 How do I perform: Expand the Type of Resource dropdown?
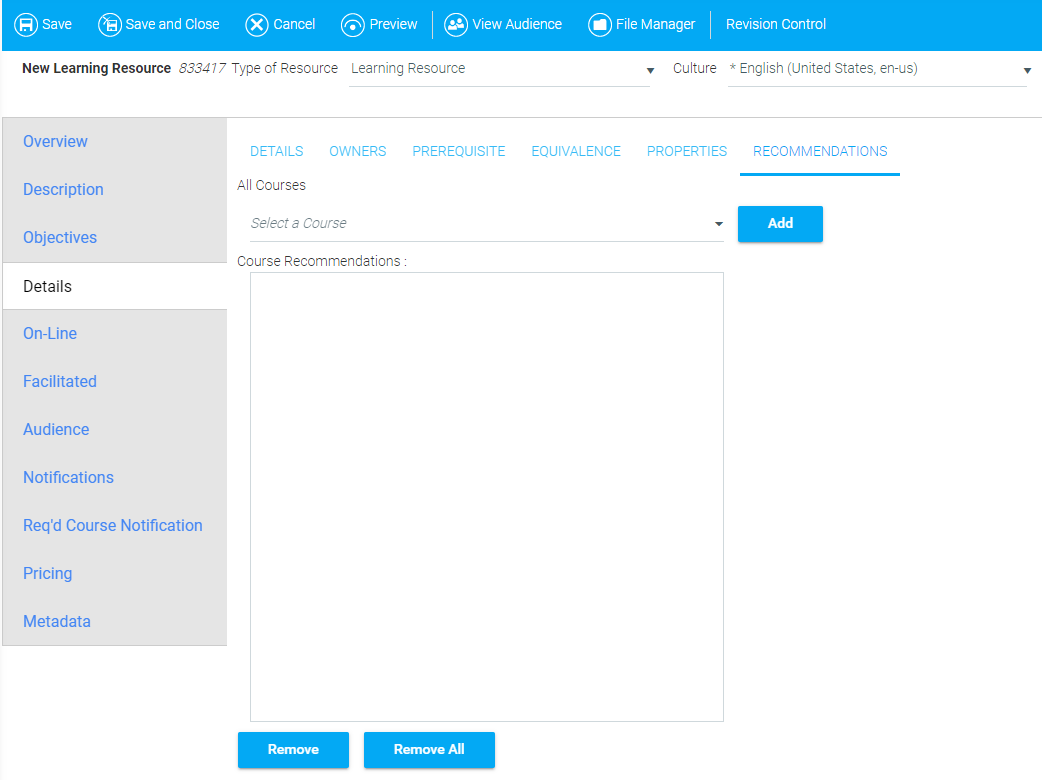650,70
